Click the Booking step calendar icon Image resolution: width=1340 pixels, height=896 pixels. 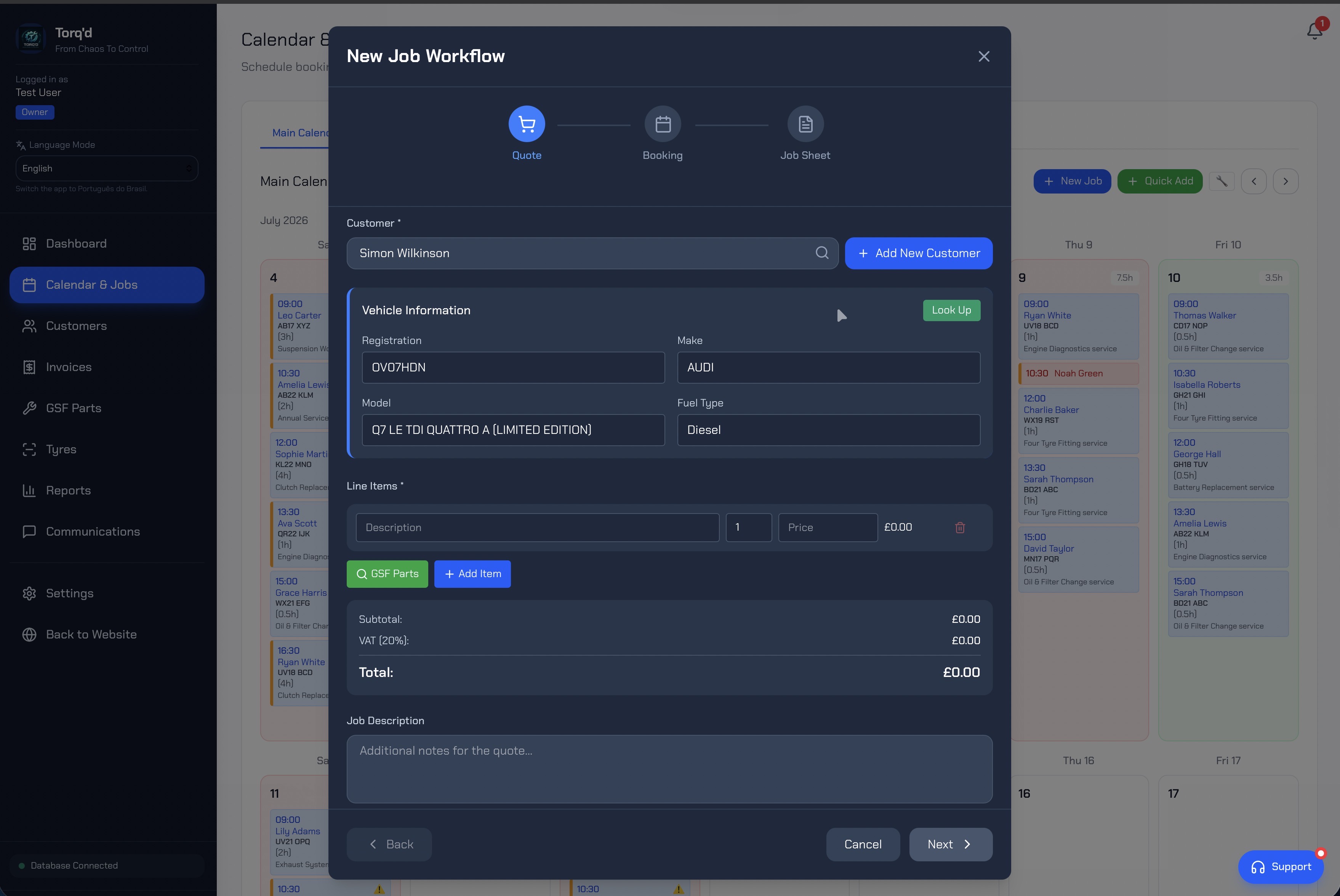coord(662,124)
